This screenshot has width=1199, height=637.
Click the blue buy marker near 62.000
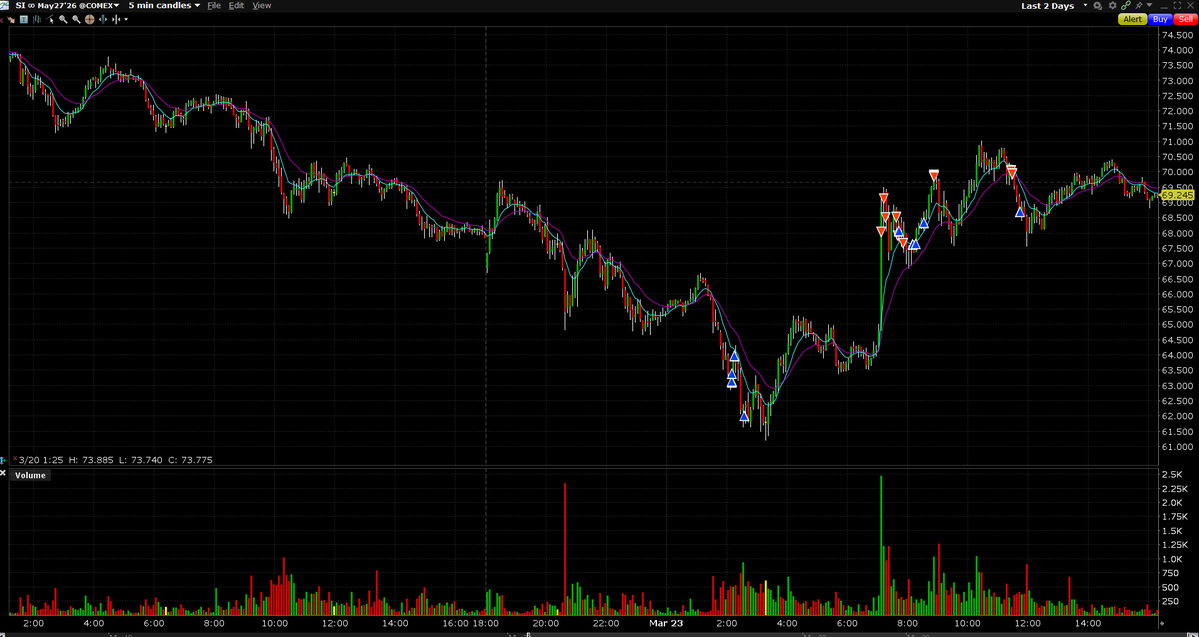(x=744, y=416)
